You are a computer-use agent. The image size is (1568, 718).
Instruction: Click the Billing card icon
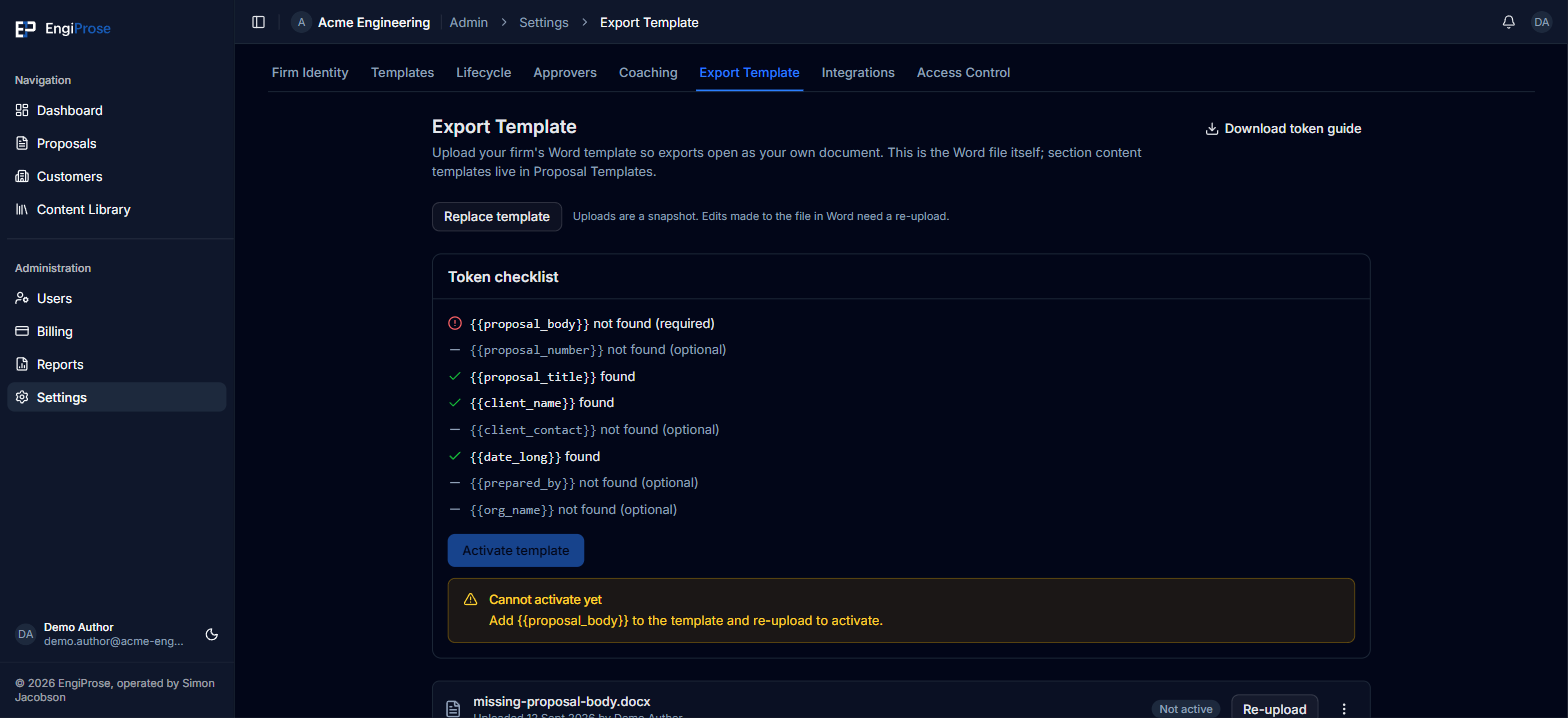coord(22,331)
